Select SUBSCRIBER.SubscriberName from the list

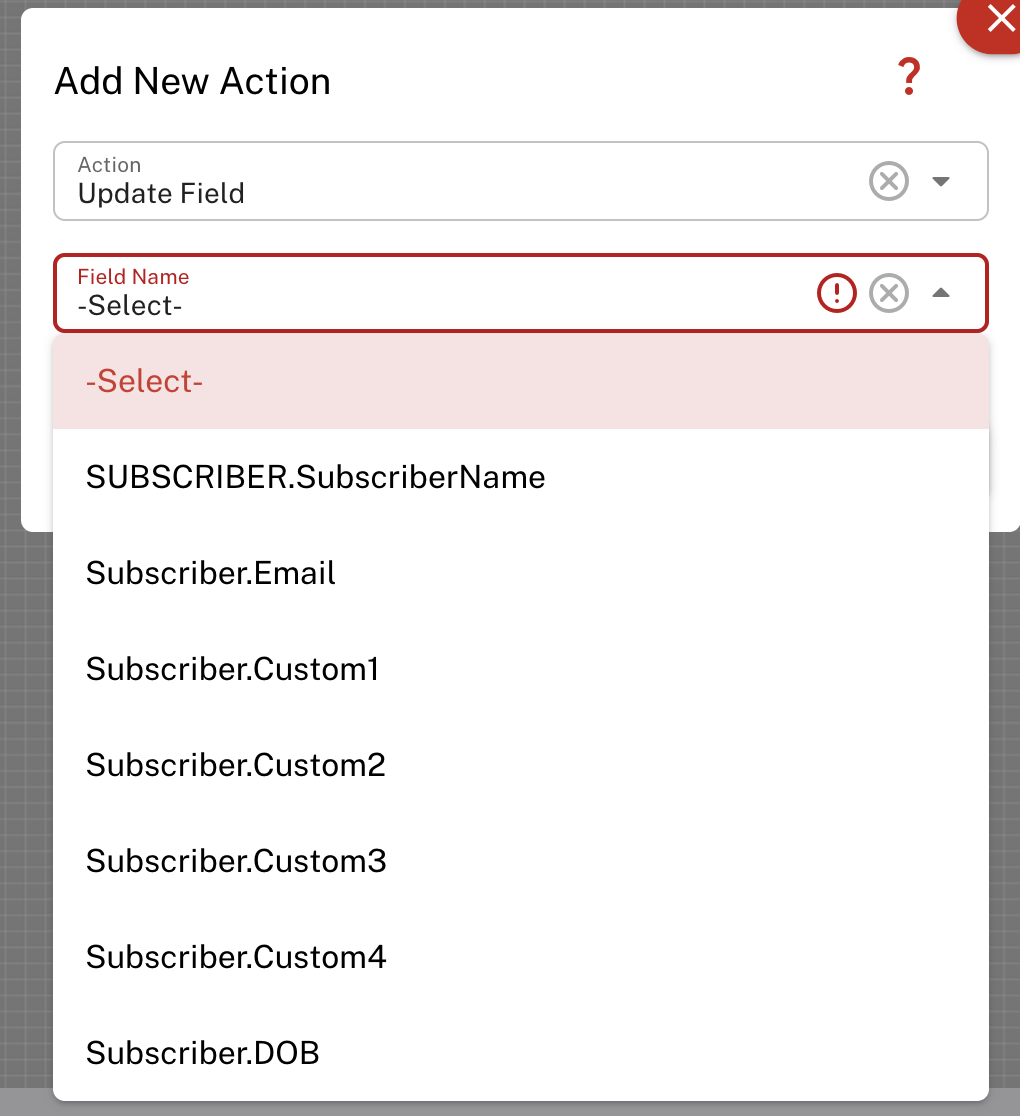[x=315, y=477]
